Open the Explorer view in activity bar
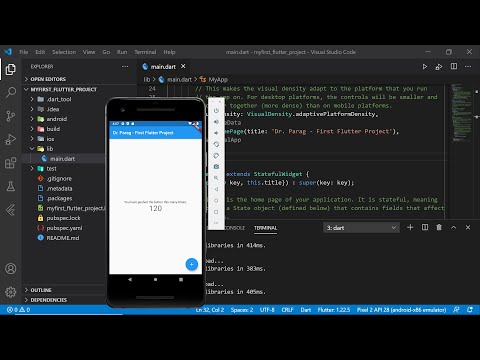Image resolution: width=480 pixels, height=360 pixels. click(x=11, y=69)
